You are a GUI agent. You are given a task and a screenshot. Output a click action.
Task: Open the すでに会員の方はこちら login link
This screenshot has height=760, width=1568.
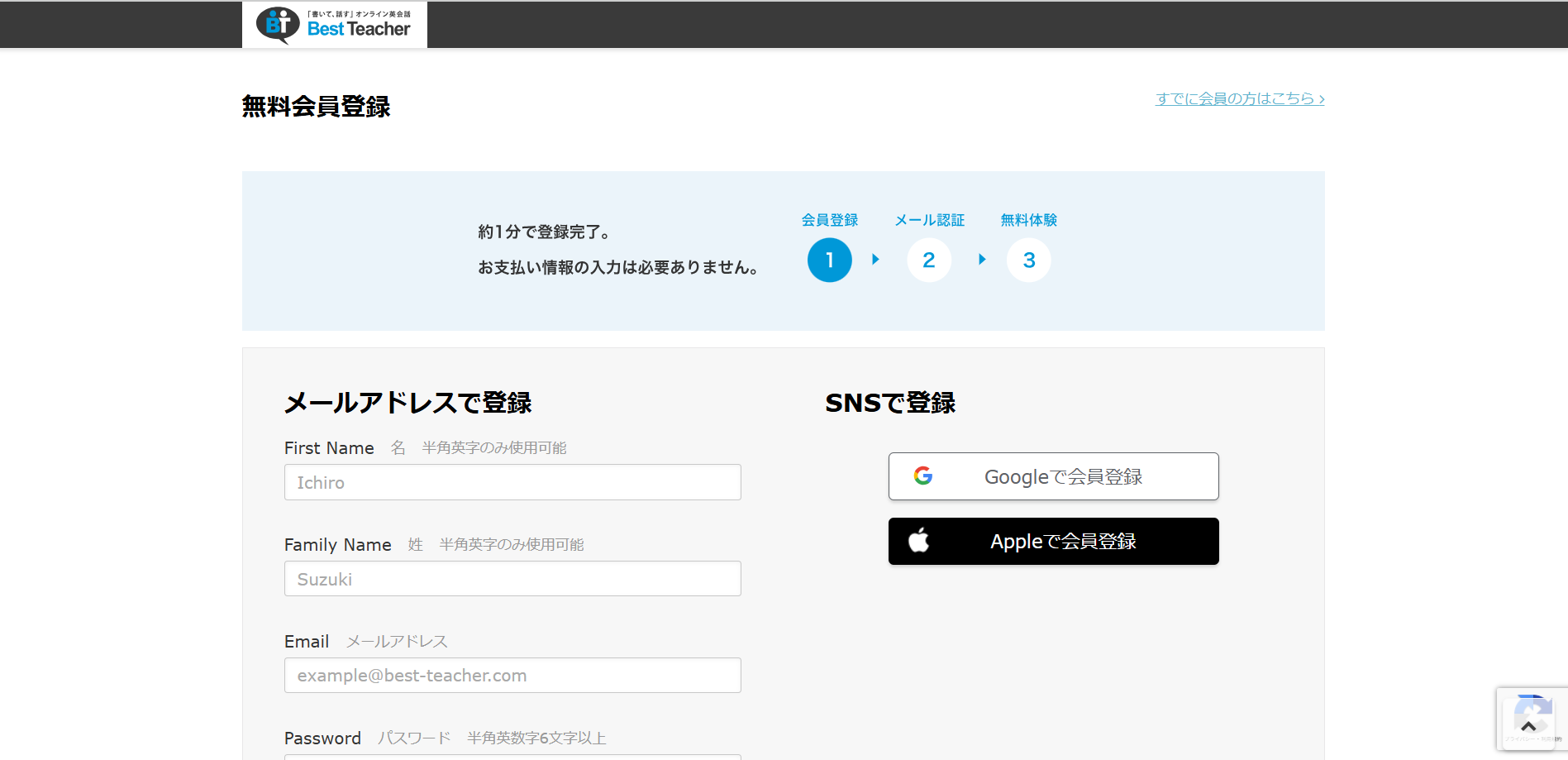coord(1239,98)
